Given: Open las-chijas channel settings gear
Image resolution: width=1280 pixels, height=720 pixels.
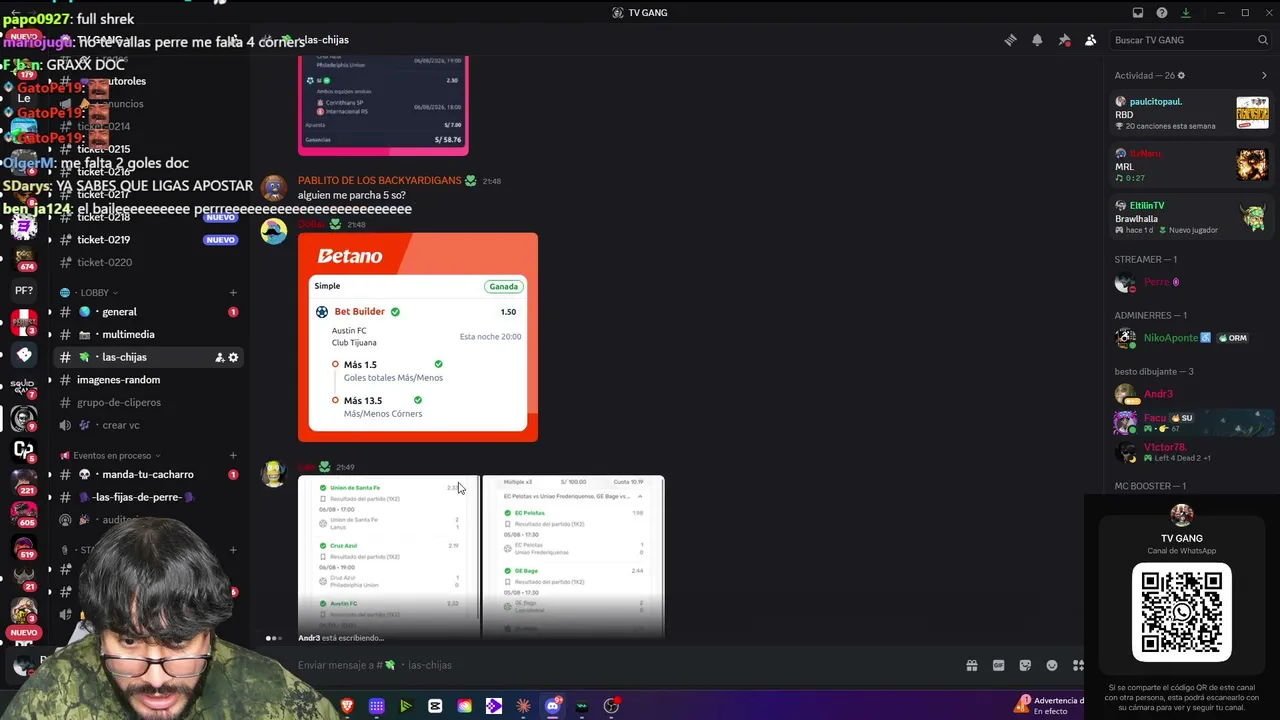Looking at the screenshot, I should pyautogui.click(x=234, y=357).
